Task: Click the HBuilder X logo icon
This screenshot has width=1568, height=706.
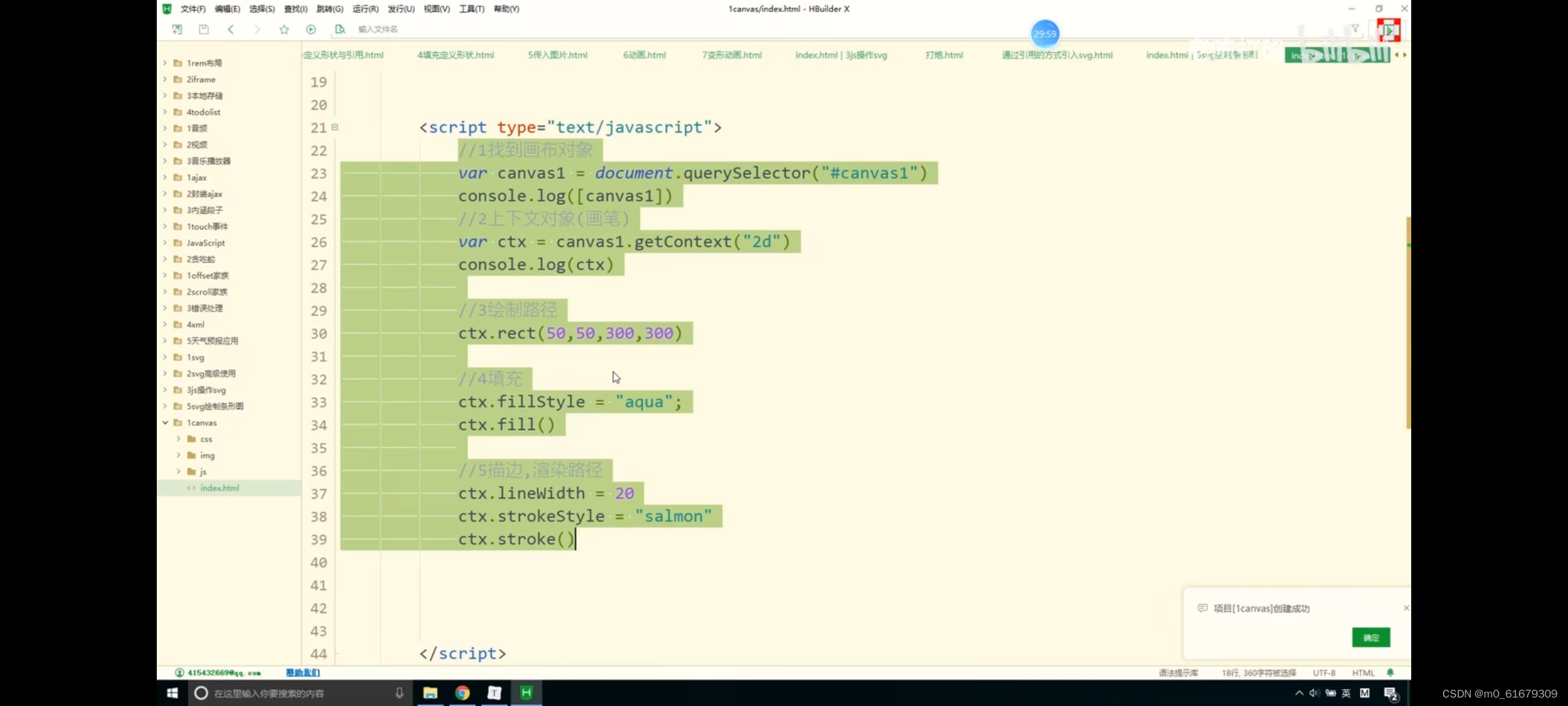Action: coord(167,8)
